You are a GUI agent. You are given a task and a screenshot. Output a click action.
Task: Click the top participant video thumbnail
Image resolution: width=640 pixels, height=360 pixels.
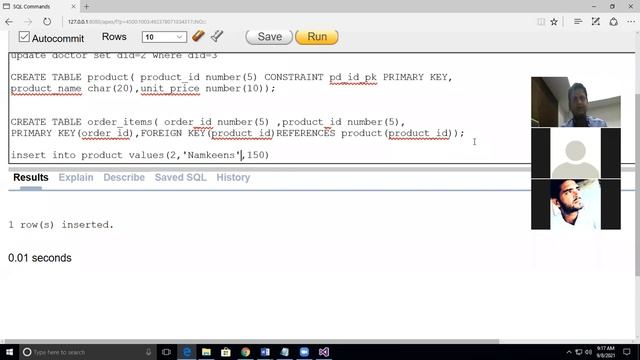click(576, 102)
